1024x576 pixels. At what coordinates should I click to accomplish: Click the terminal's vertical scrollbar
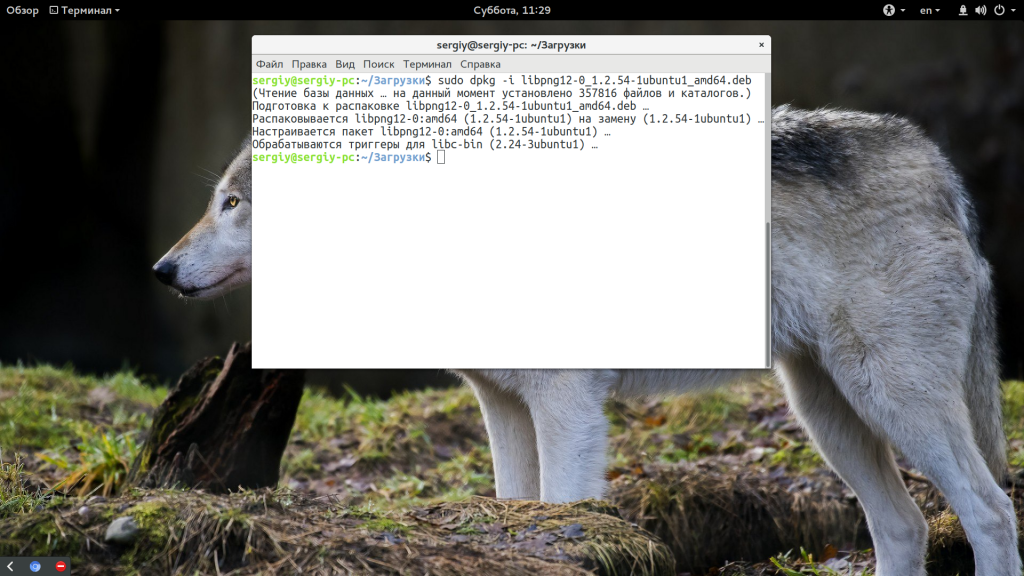(x=767, y=290)
